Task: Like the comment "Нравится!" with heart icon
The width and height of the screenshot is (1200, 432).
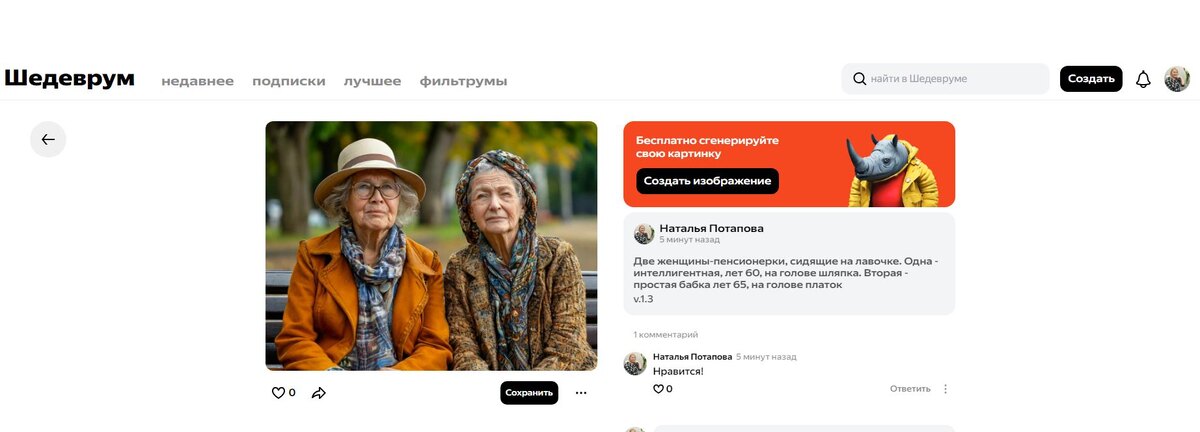Action: [658, 389]
